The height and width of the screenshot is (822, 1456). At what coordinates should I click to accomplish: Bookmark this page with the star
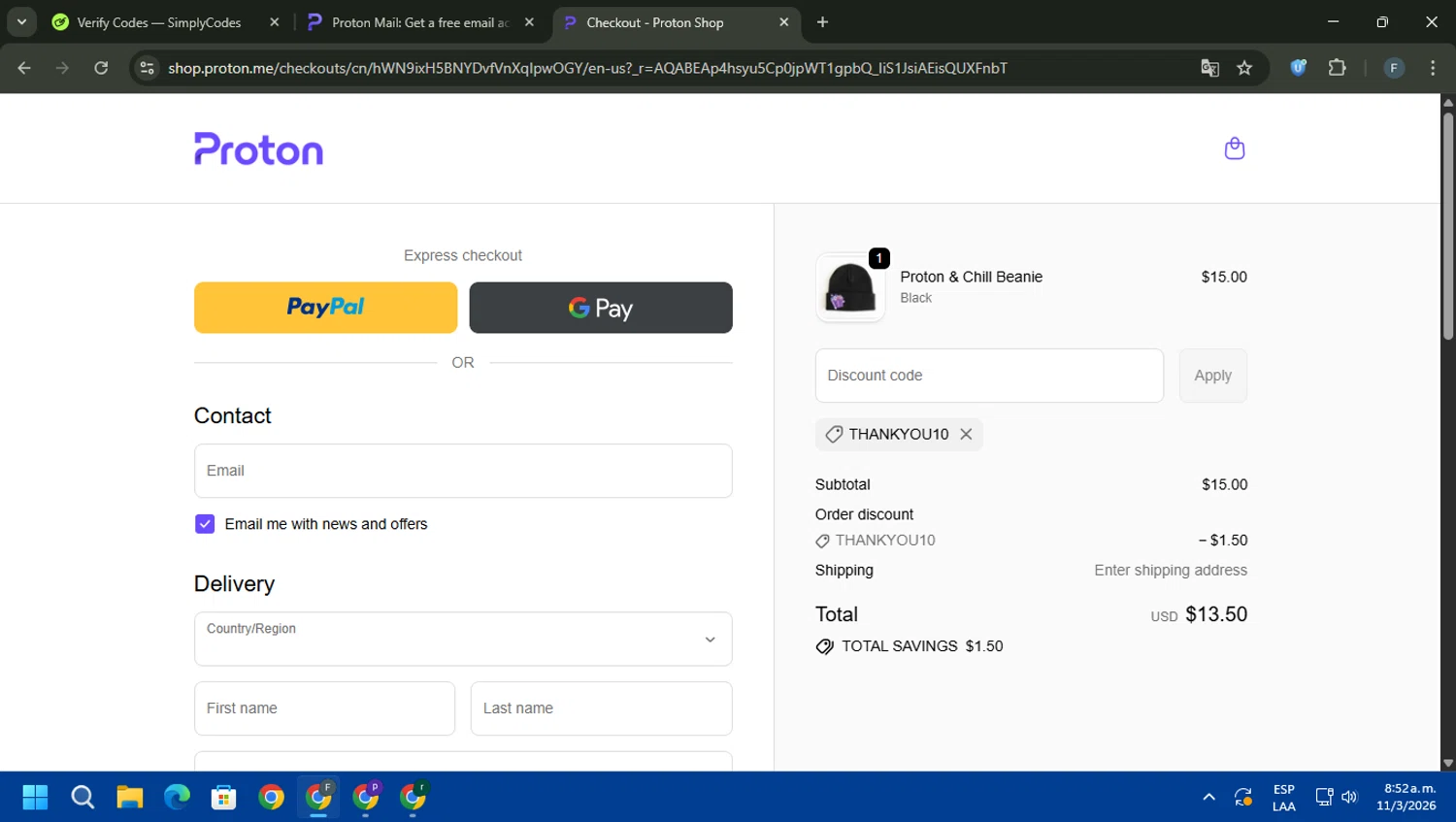pyautogui.click(x=1244, y=68)
